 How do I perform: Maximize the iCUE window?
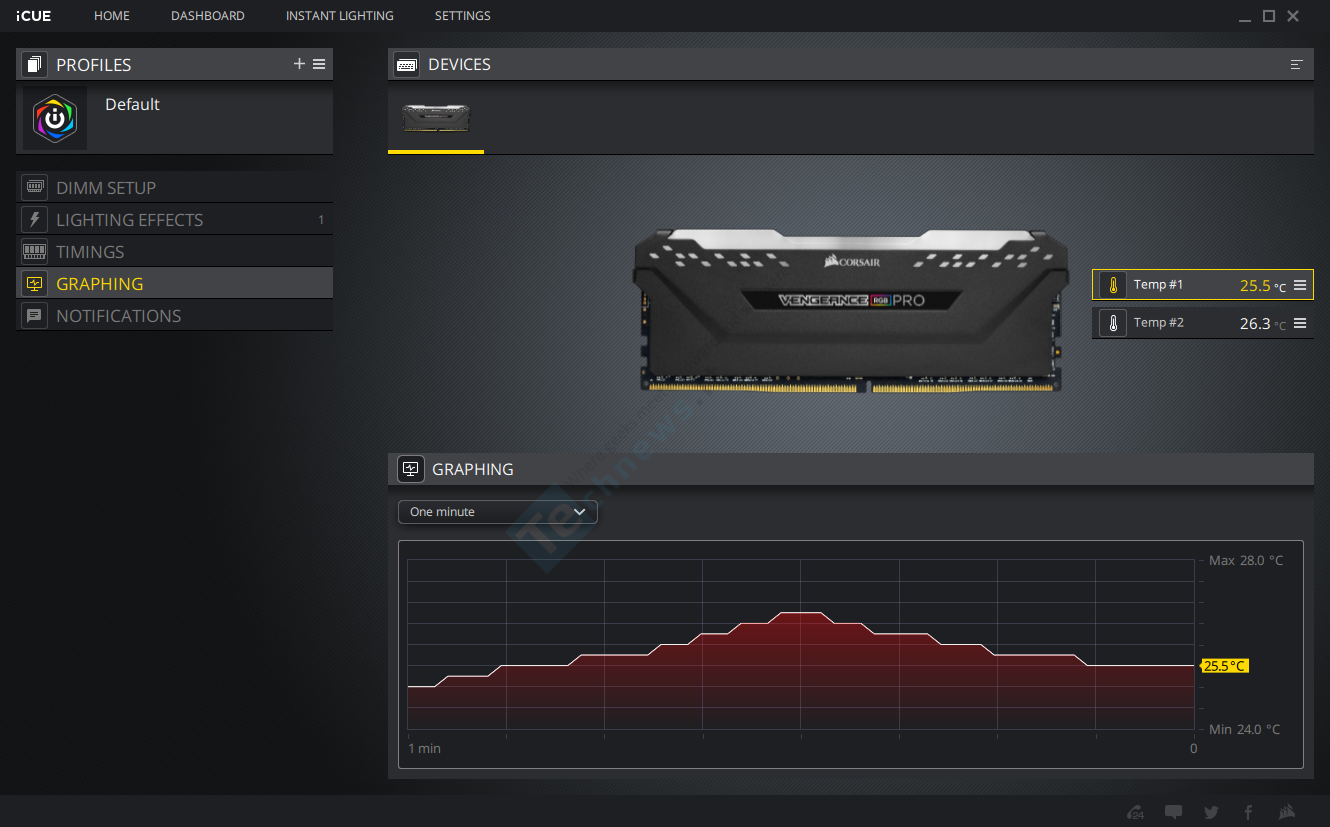click(1269, 16)
